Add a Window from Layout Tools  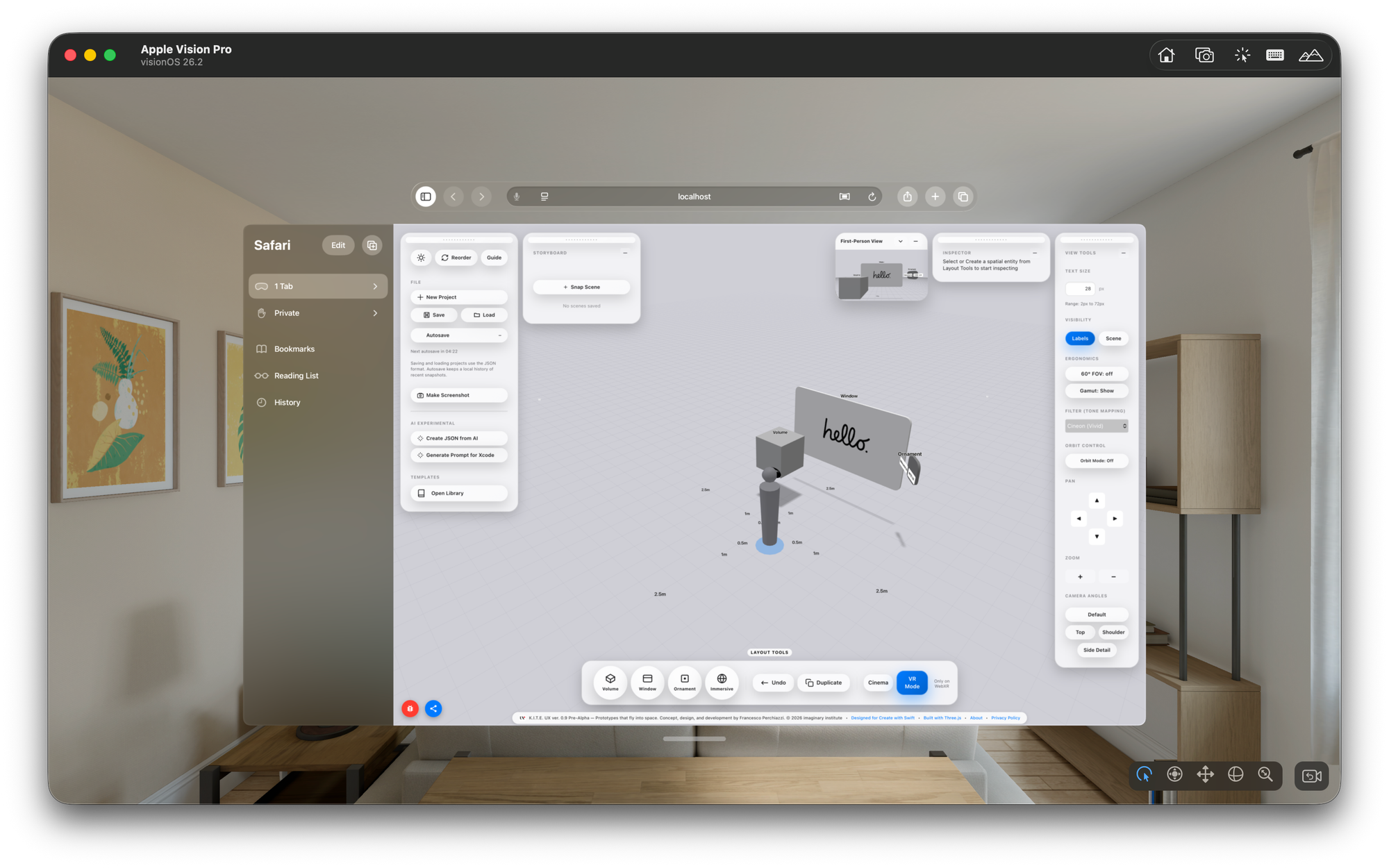647,682
